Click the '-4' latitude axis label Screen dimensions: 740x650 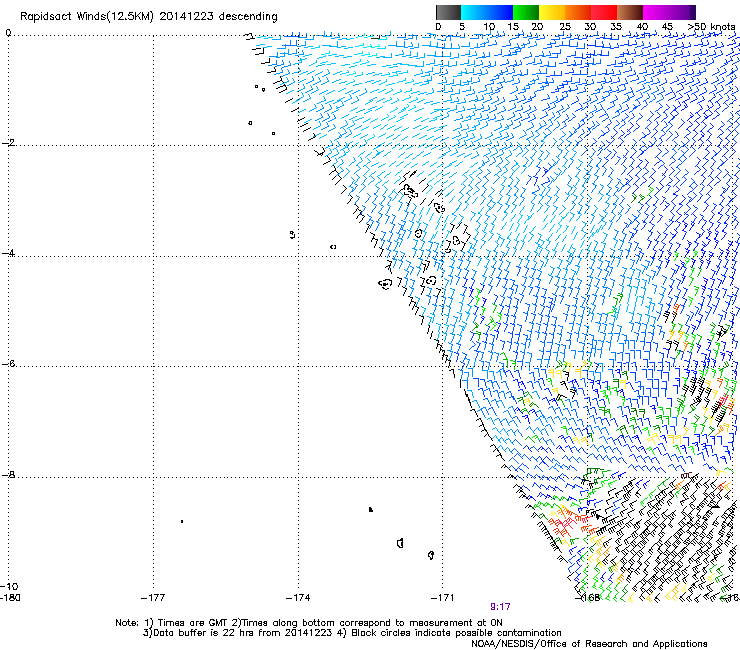coord(8,253)
